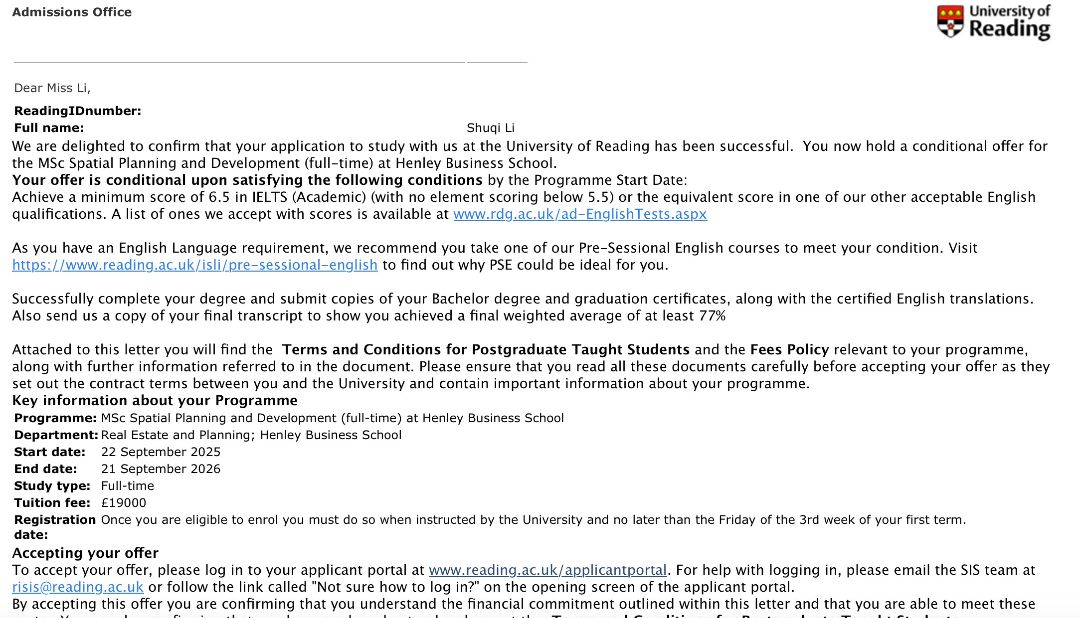Click the Full name label
The width and height of the screenshot is (1080, 618).
click(x=49, y=128)
